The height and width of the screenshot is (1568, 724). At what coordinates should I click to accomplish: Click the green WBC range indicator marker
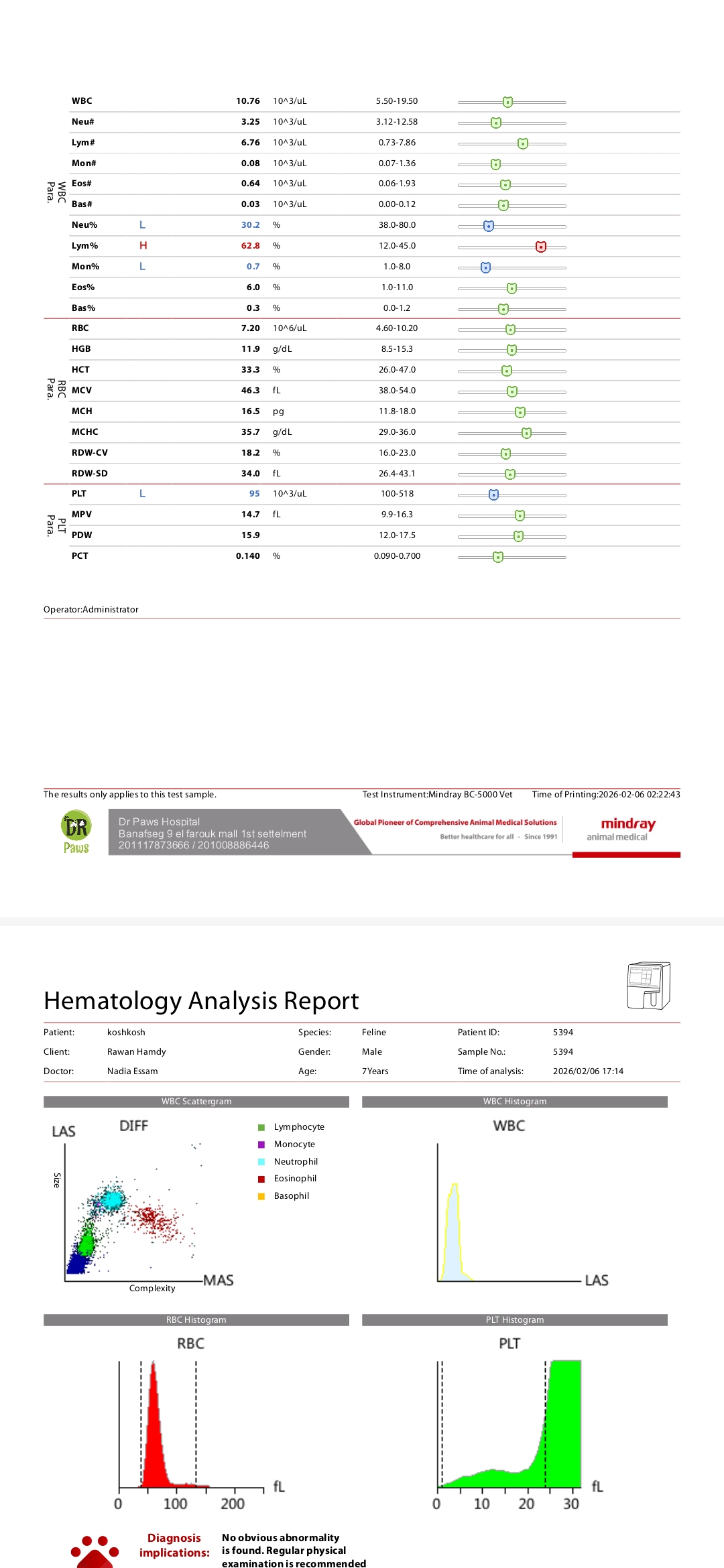(x=507, y=102)
